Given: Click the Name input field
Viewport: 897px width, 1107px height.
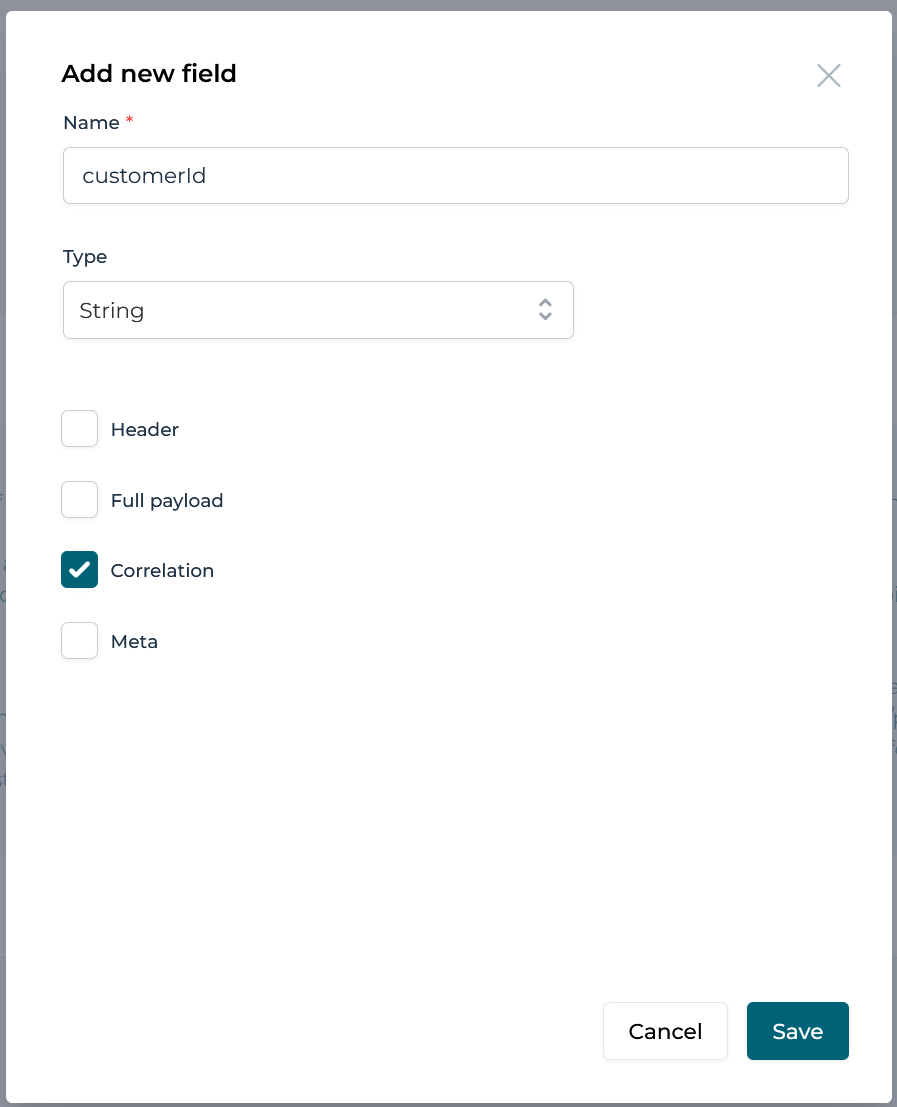Looking at the screenshot, I should pyautogui.click(x=455, y=176).
